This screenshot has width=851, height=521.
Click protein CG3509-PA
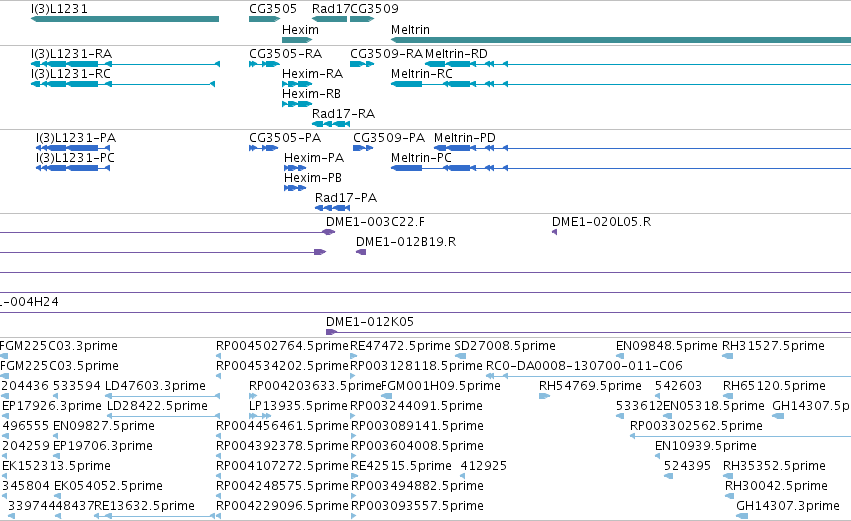click(x=389, y=138)
